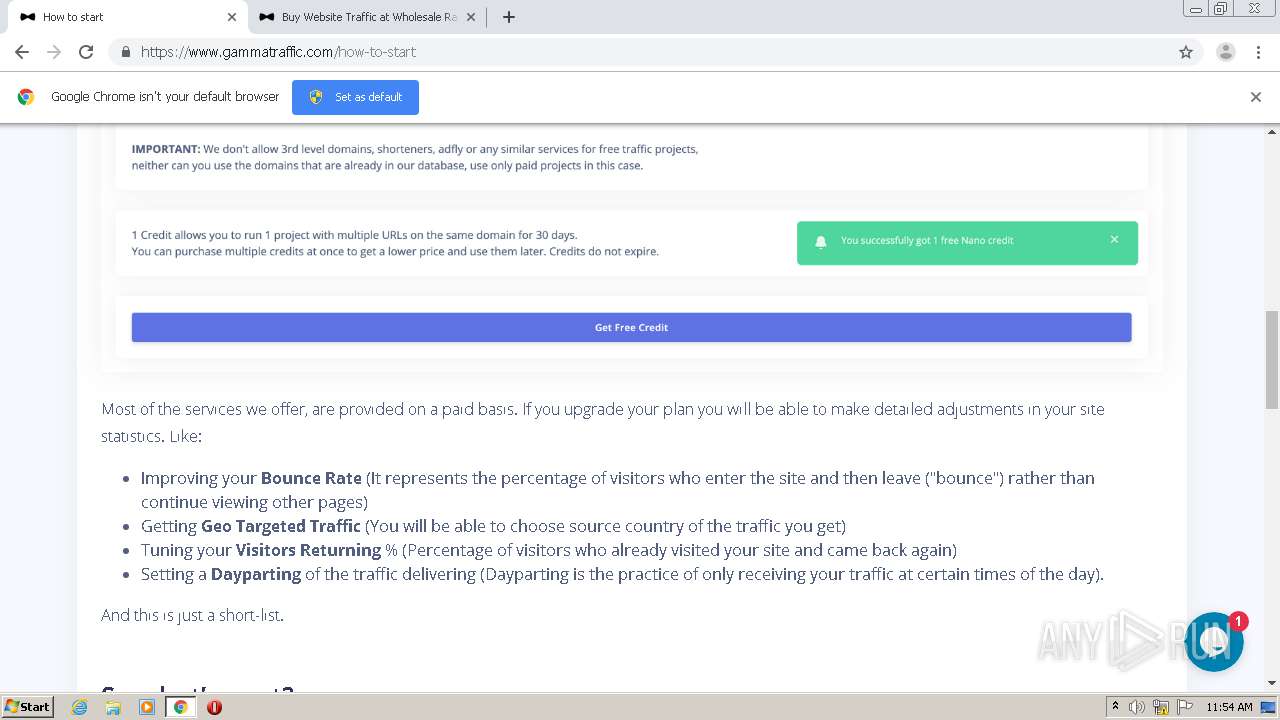Launch Internet Explorer from taskbar
Viewport: 1280px width, 720px height.
tap(80, 707)
